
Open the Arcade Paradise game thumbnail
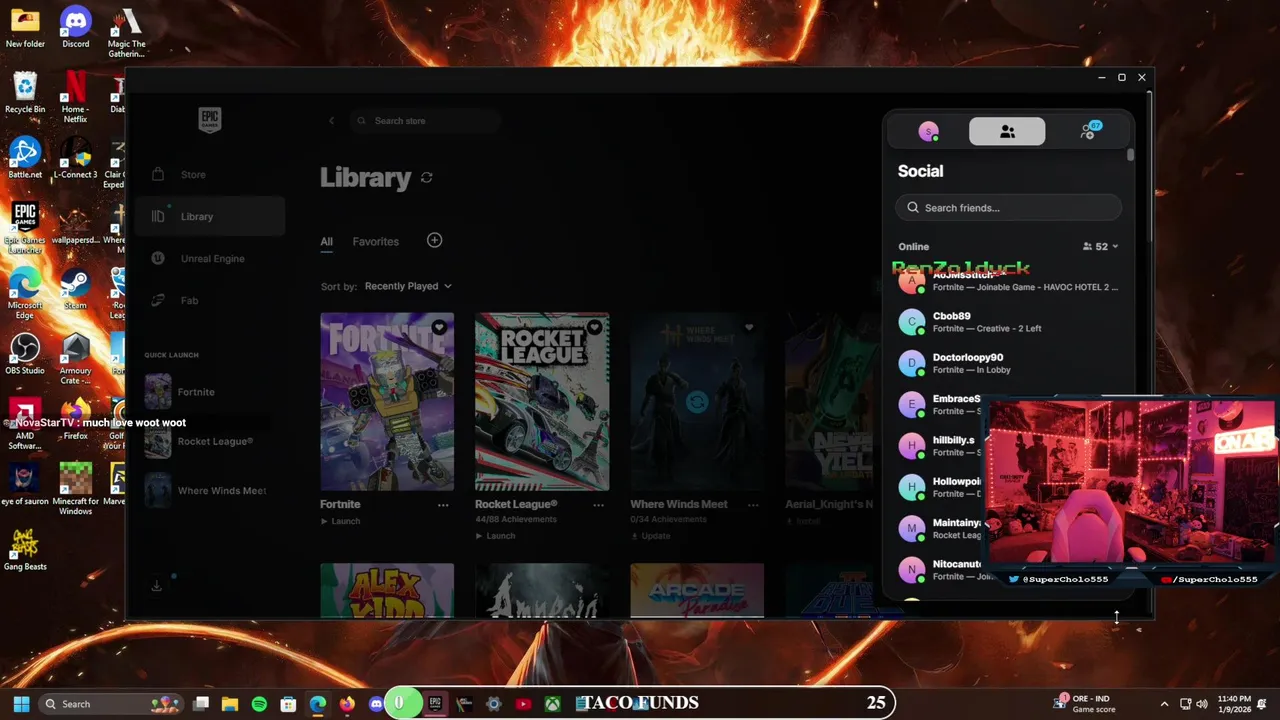(x=697, y=590)
